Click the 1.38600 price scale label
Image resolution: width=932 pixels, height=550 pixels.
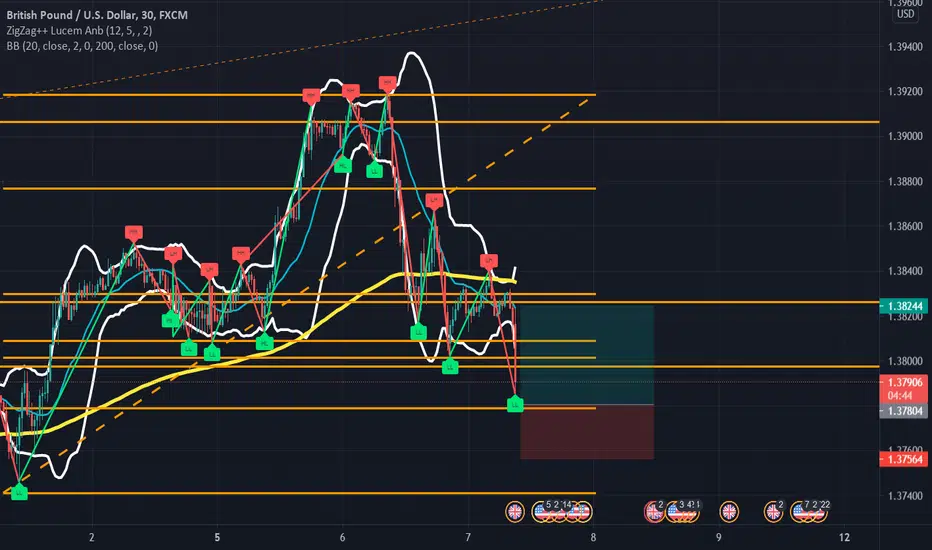[905, 227]
